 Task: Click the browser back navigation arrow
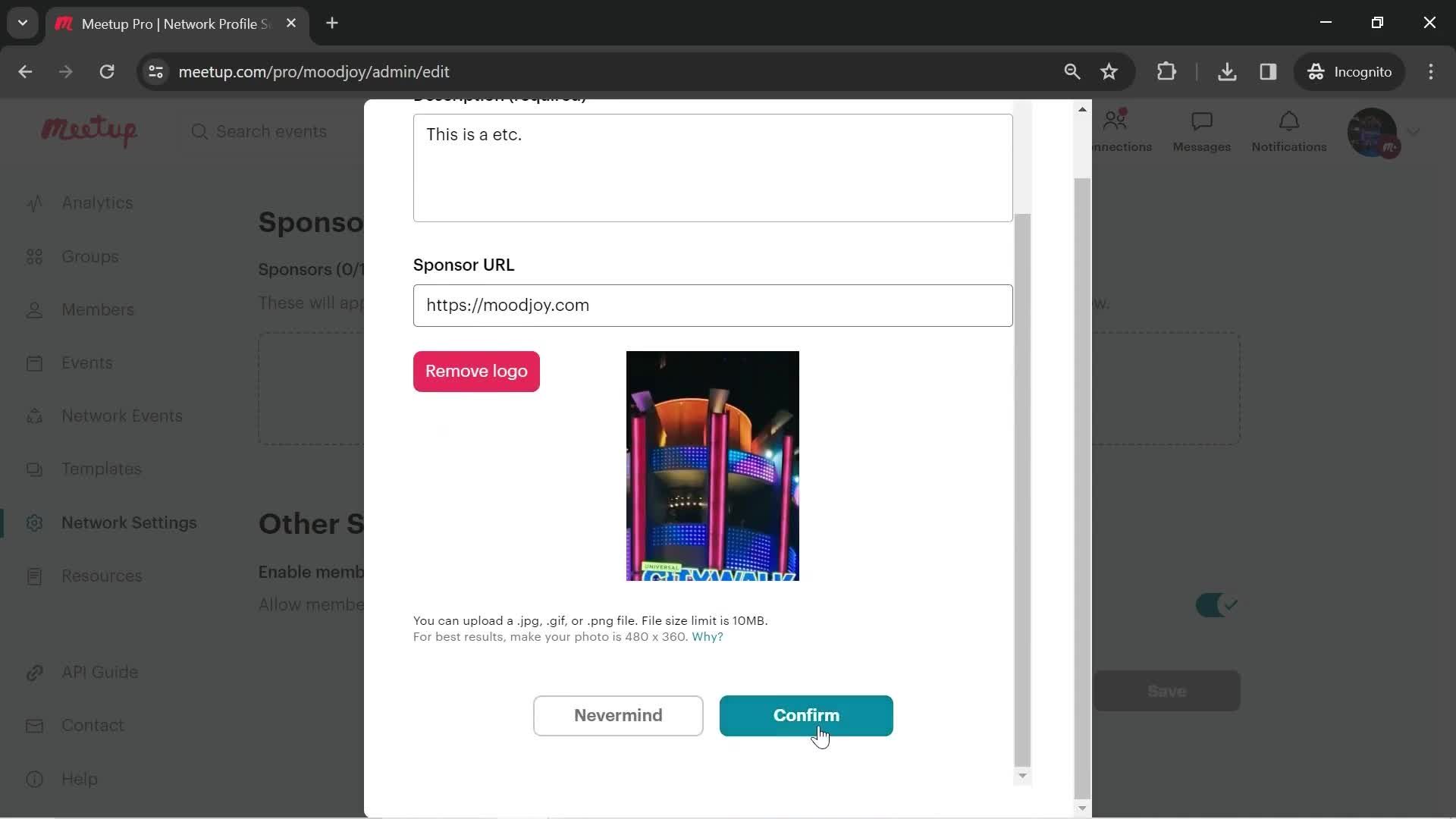click(x=25, y=72)
